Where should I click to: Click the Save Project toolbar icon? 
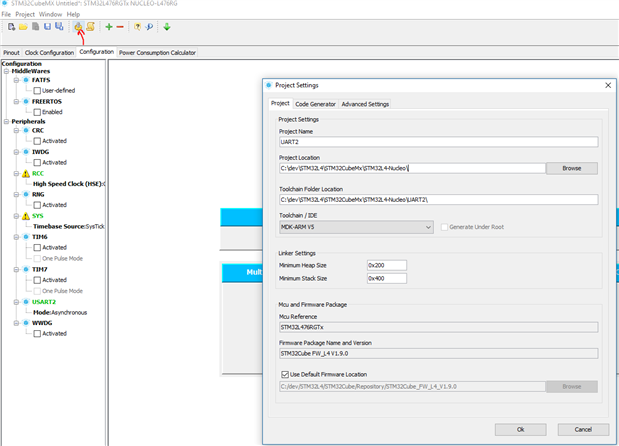click(46, 26)
